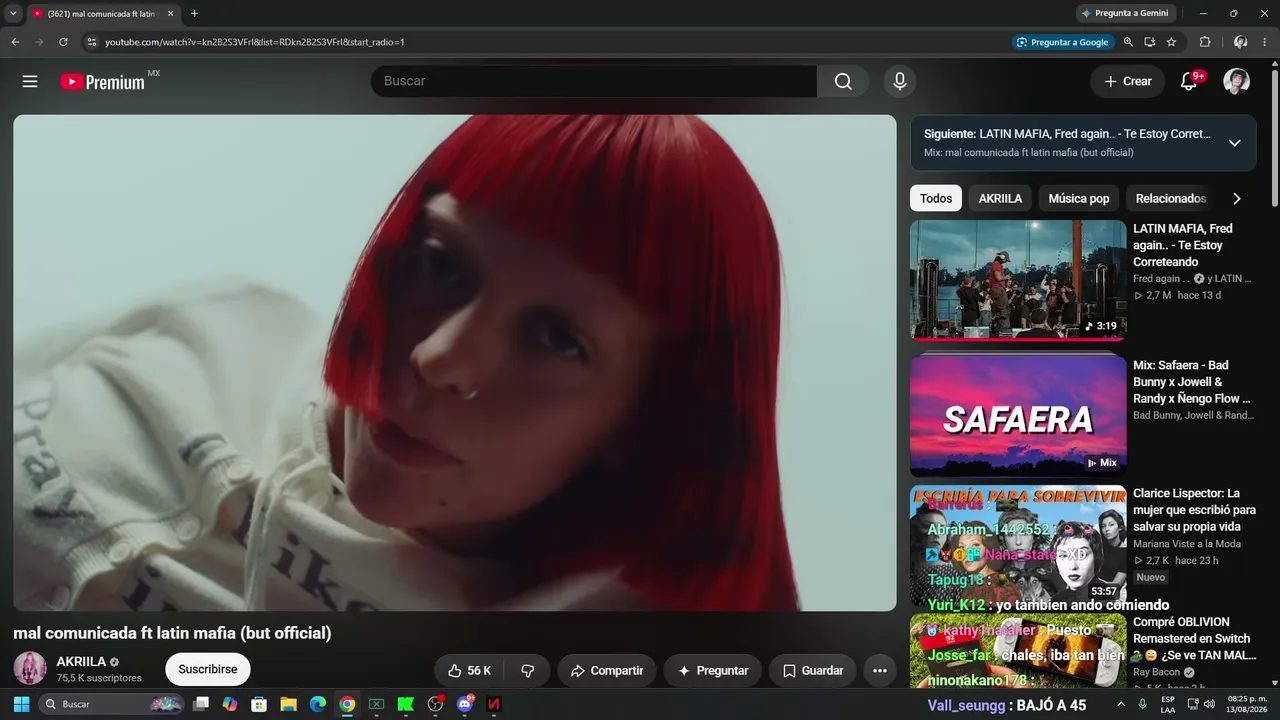Image resolution: width=1280 pixels, height=720 pixels.
Task: Open the Chrome extensions puzzle icon
Action: pyautogui.click(x=1205, y=42)
